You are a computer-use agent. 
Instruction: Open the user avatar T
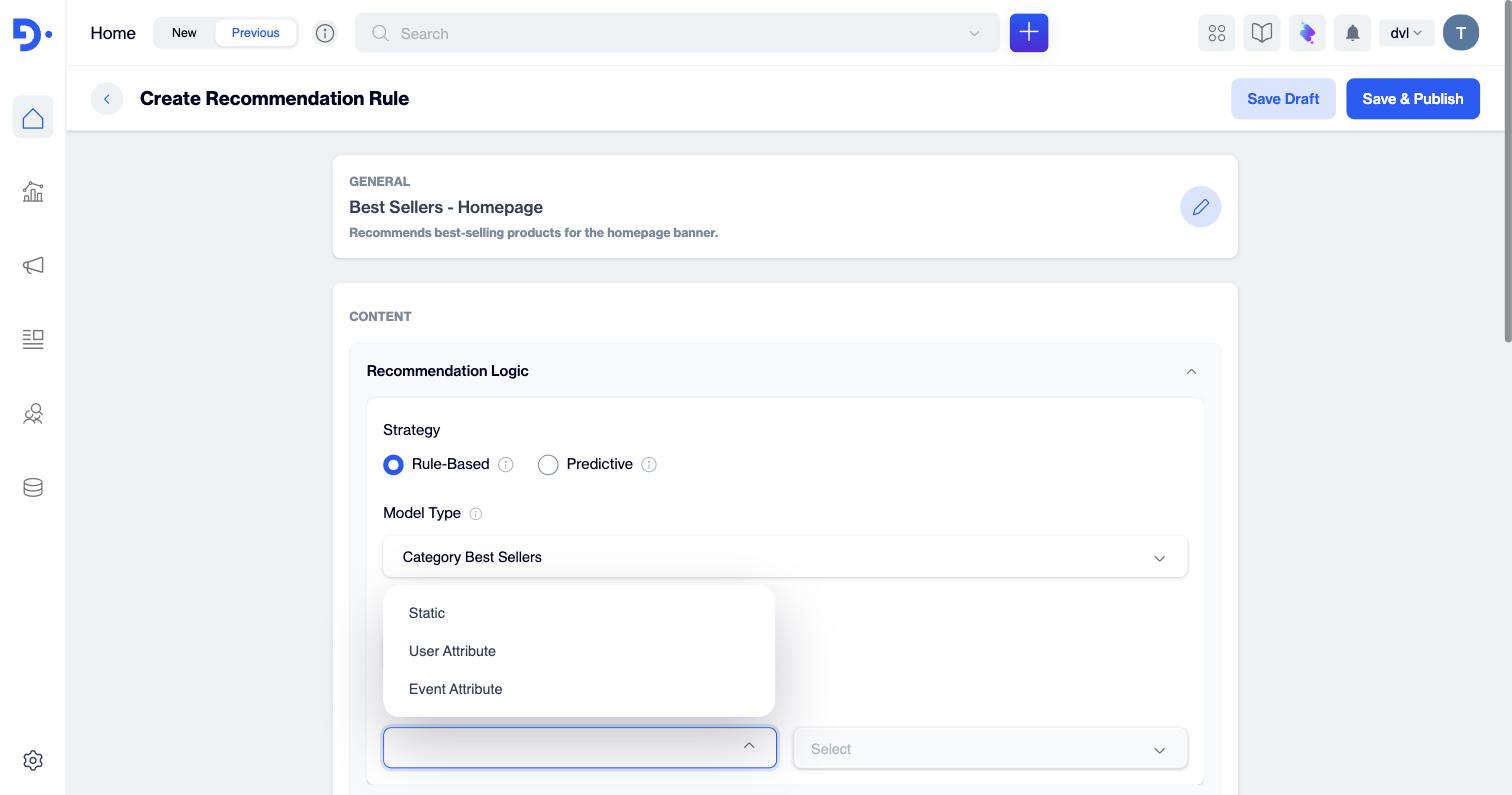(x=1461, y=33)
